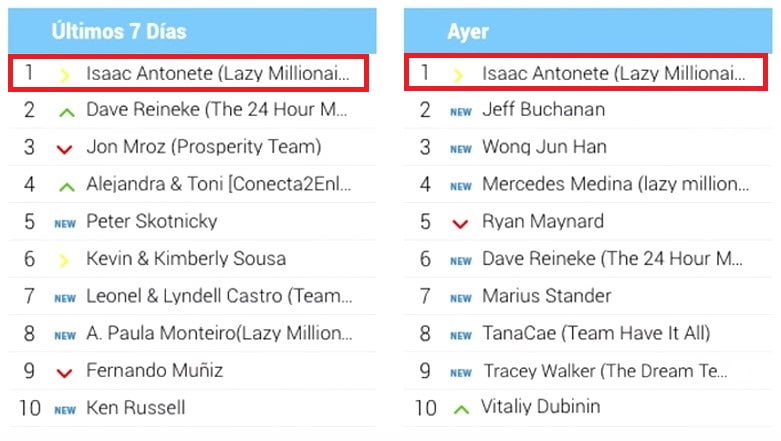This screenshot has height=441, width=781.
Task: Click NEW badge beside Peter Skotnicky
Action: (65, 223)
